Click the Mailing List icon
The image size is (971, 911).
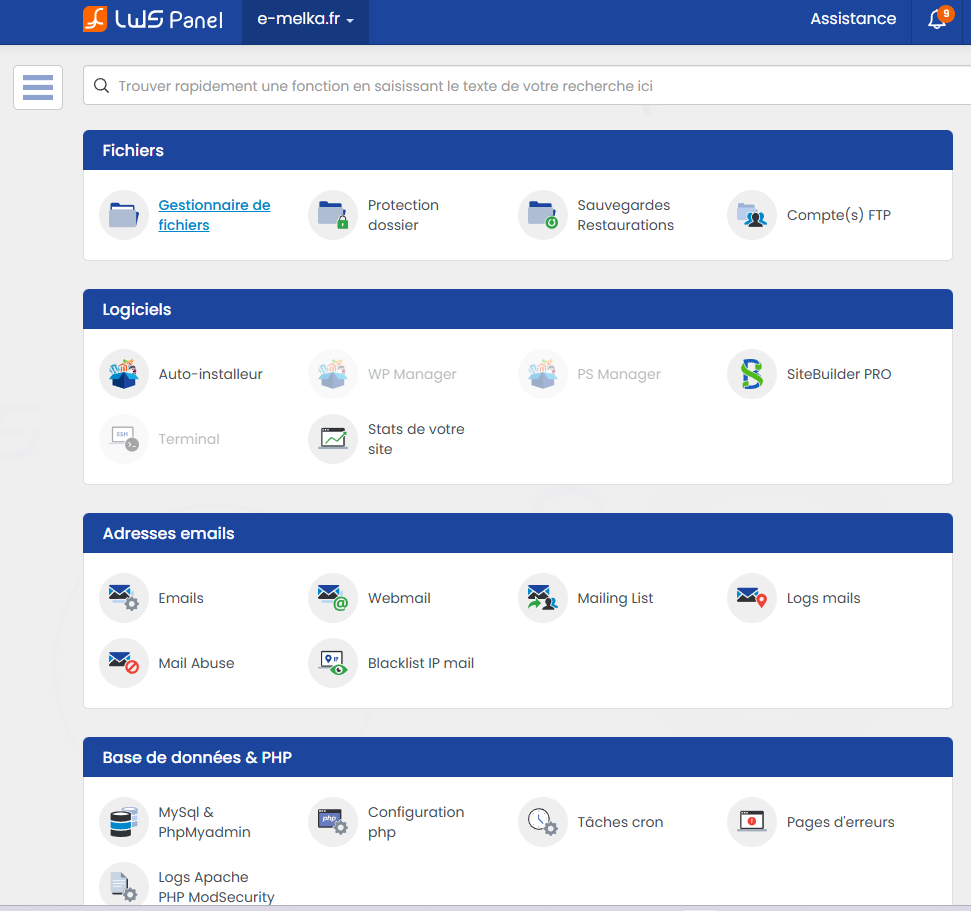543,598
